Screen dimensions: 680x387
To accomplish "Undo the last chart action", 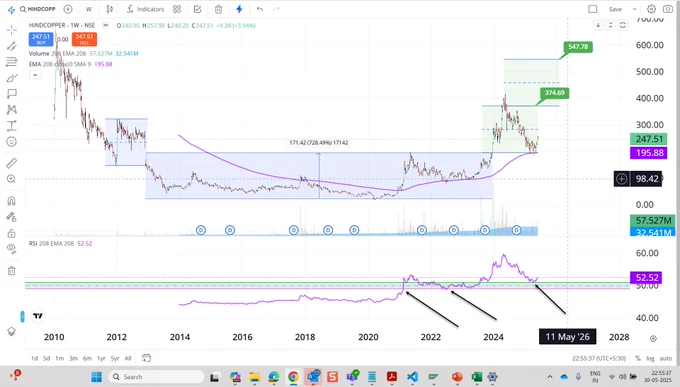I will 260,9.
